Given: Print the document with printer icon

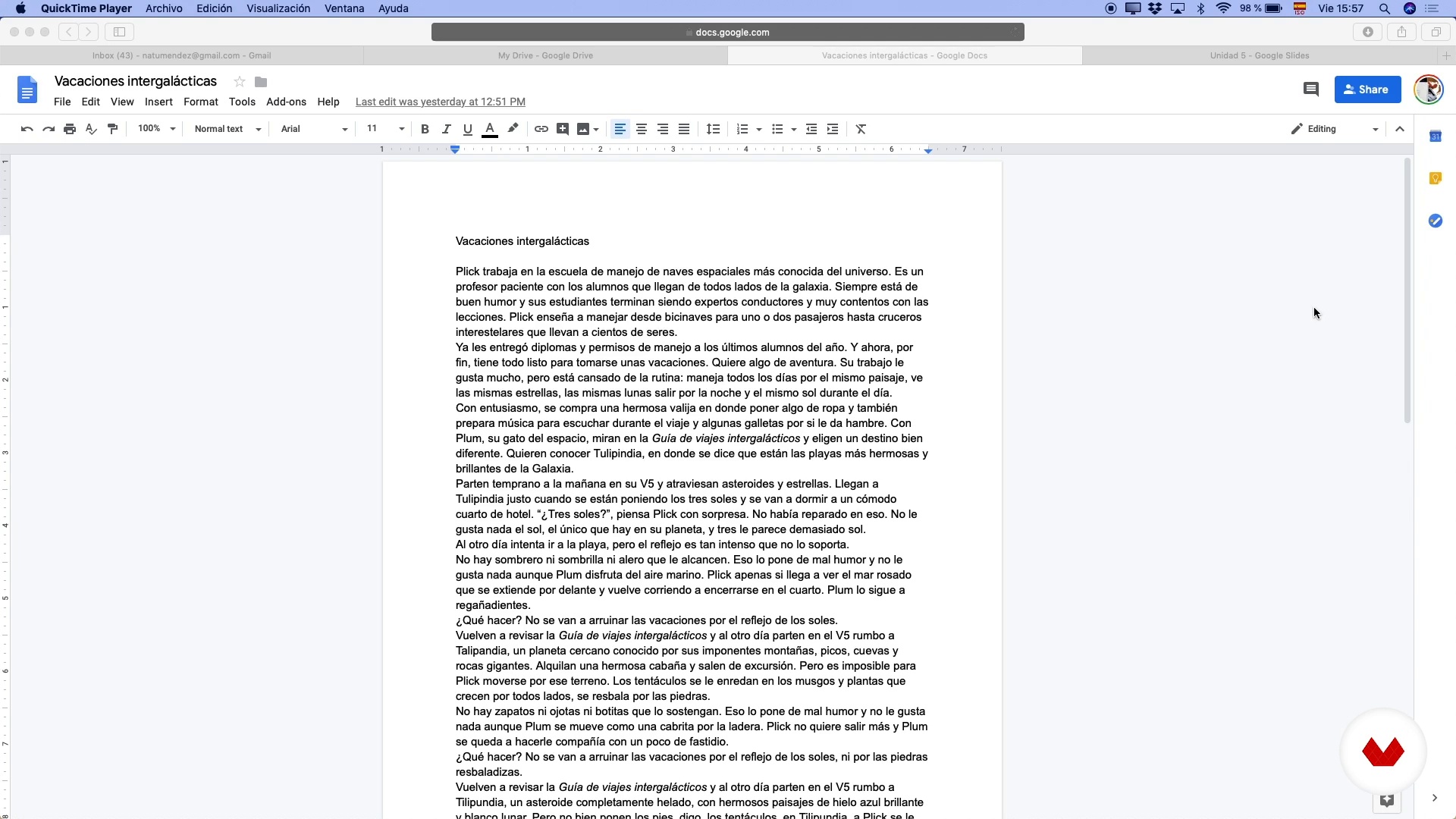Looking at the screenshot, I should [x=70, y=129].
